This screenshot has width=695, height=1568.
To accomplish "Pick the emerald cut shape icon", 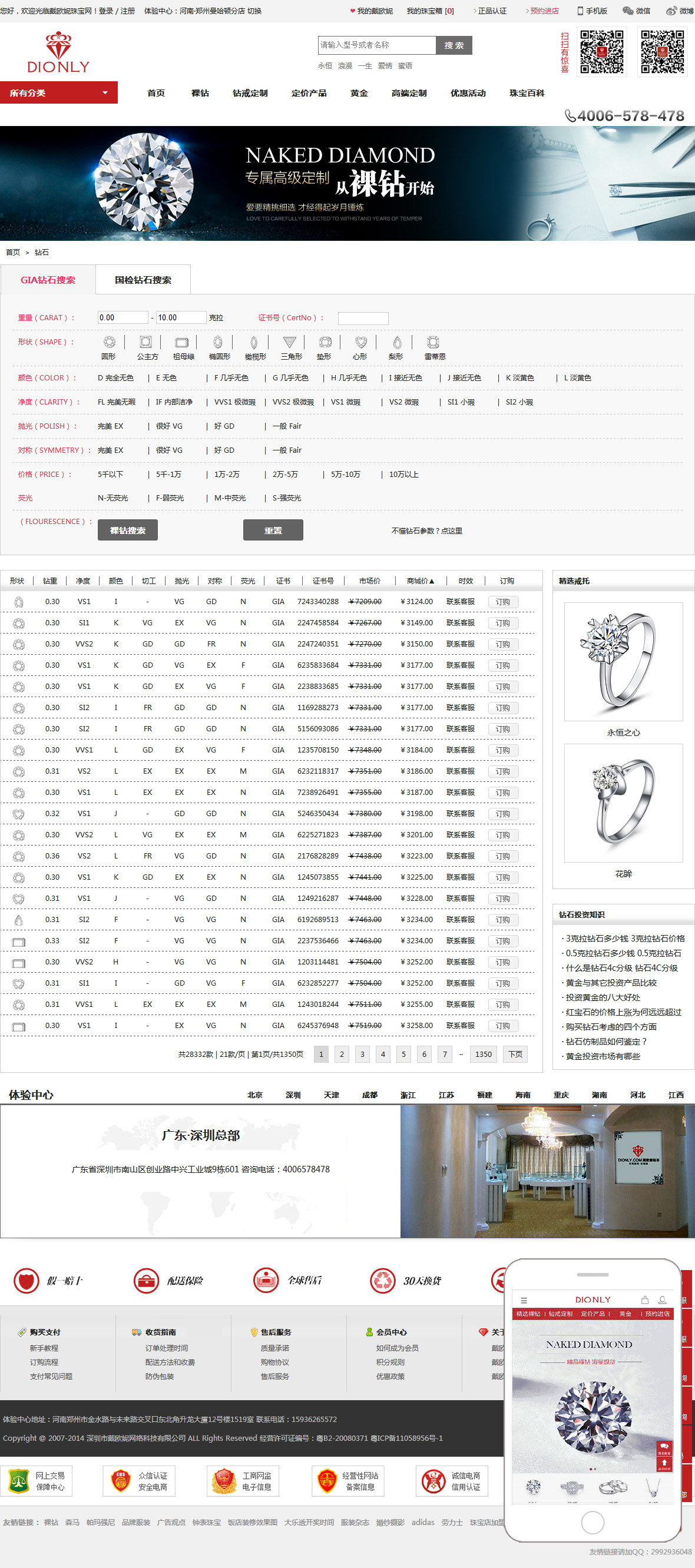I will pos(181,342).
